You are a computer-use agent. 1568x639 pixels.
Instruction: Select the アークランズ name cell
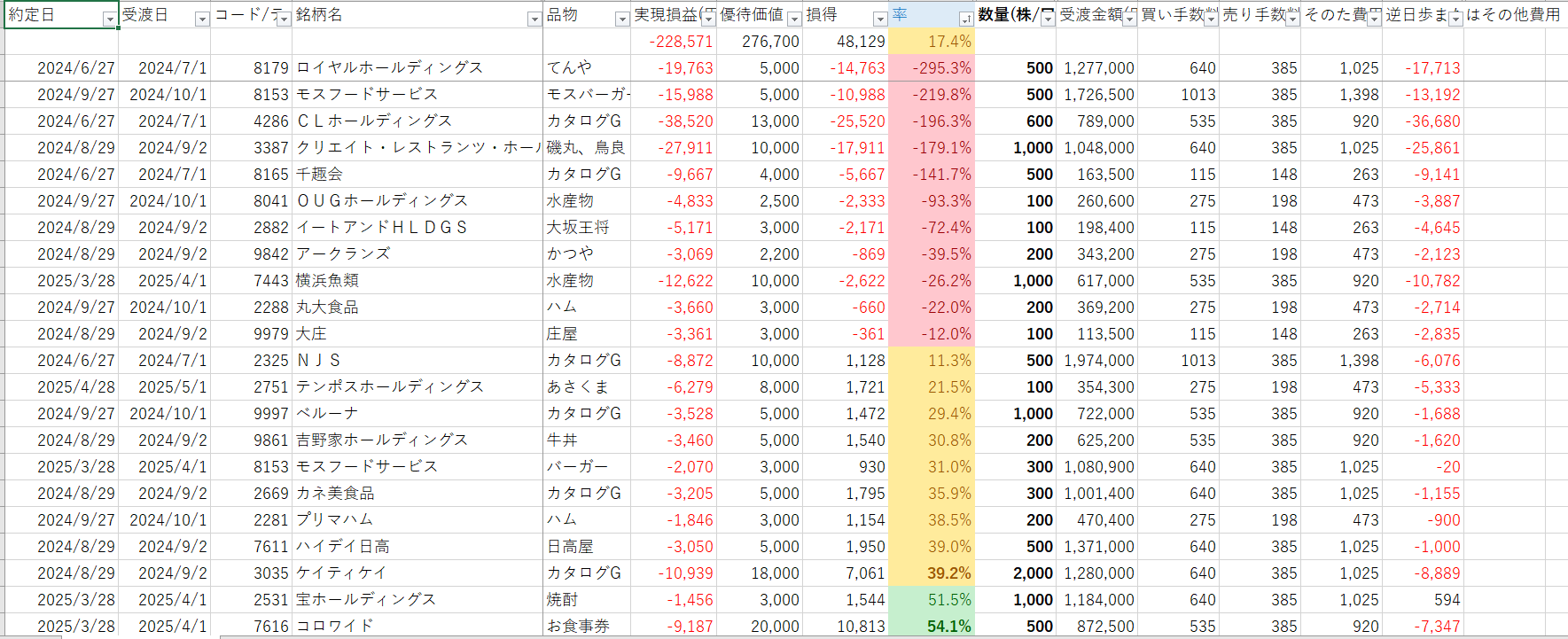point(417,254)
